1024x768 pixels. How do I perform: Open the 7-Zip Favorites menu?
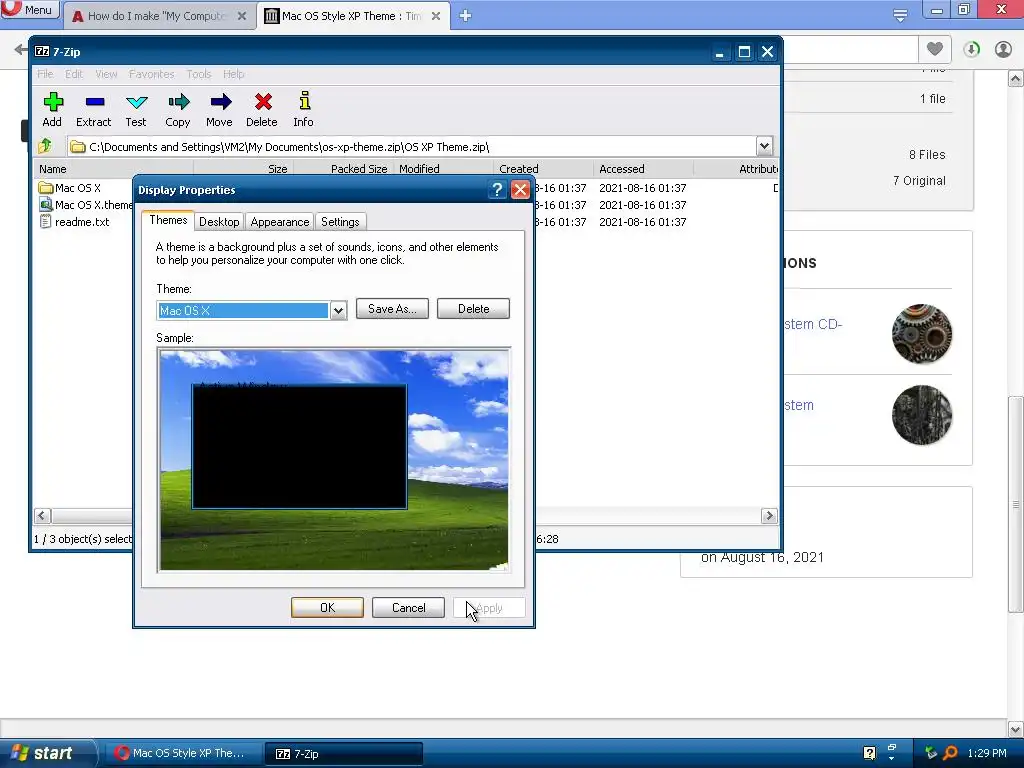point(152,74)
